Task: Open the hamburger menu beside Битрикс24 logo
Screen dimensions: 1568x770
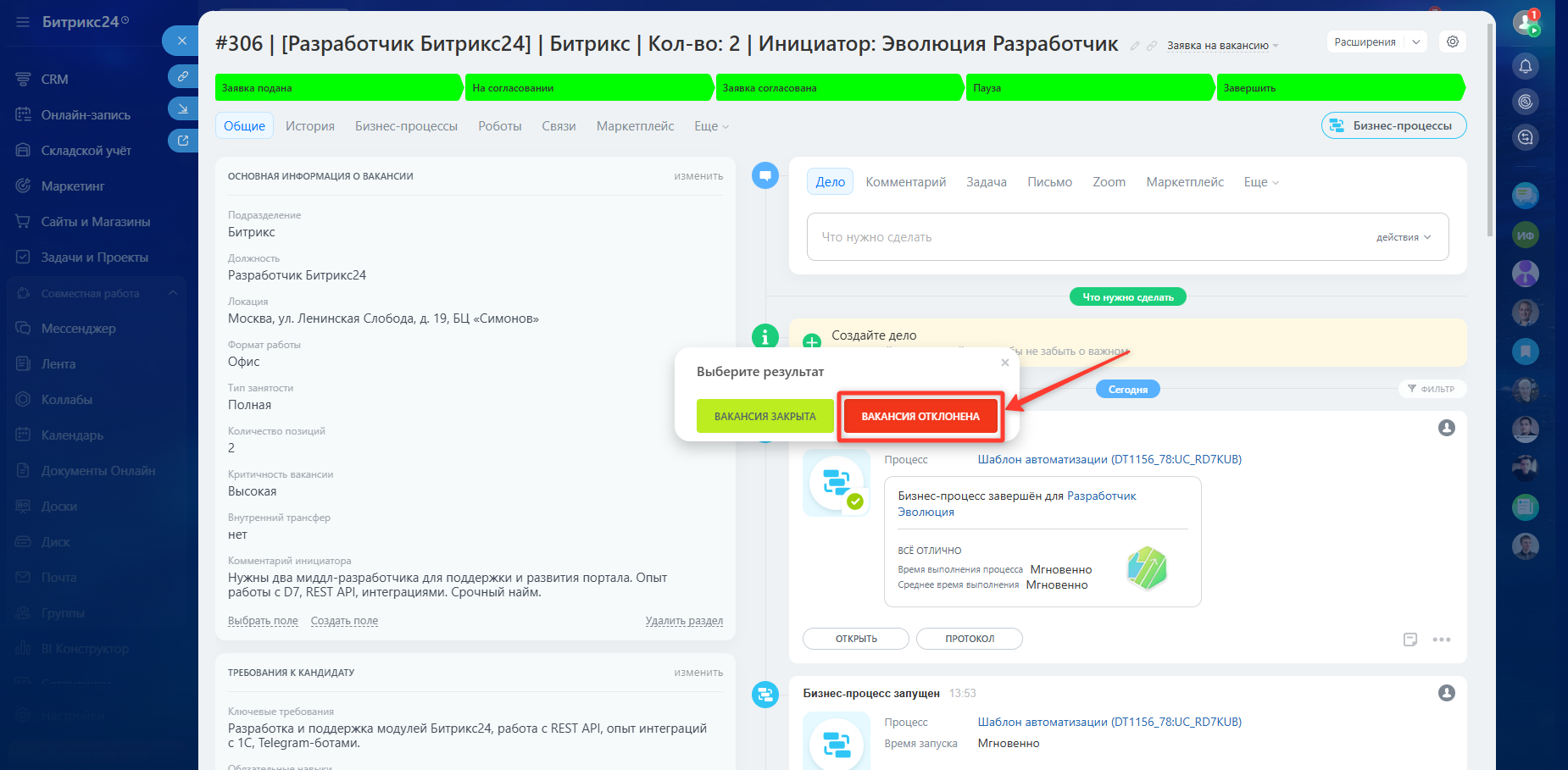Action: (23, 22)
